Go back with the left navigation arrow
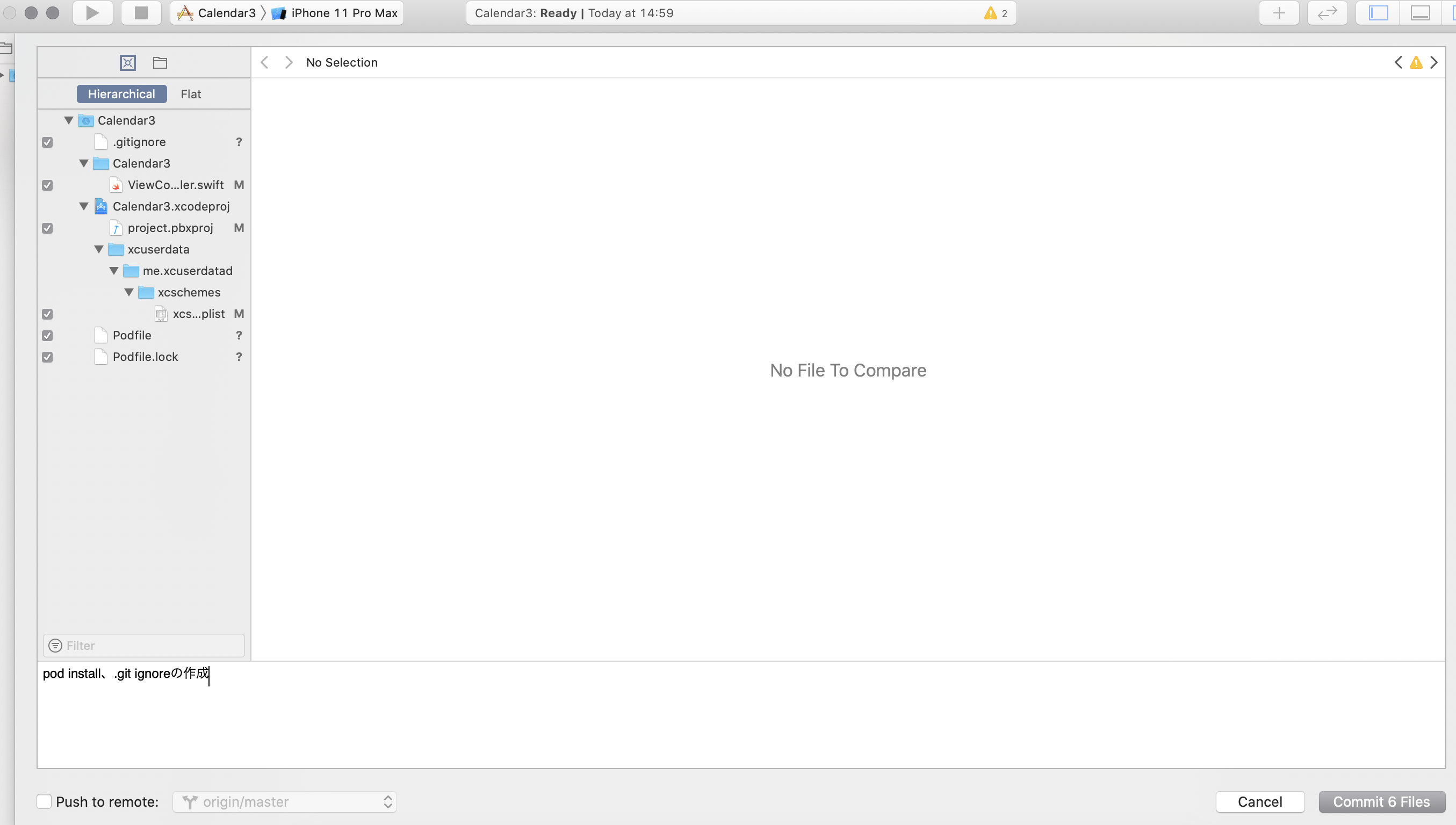1456x825 pixels. pyautogui.click(x=264, y=62)
